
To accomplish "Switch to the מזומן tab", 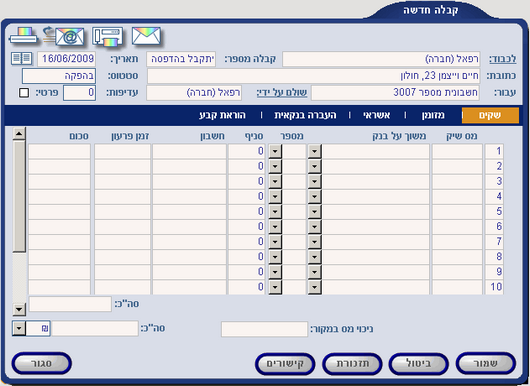I will click(433, 115).
